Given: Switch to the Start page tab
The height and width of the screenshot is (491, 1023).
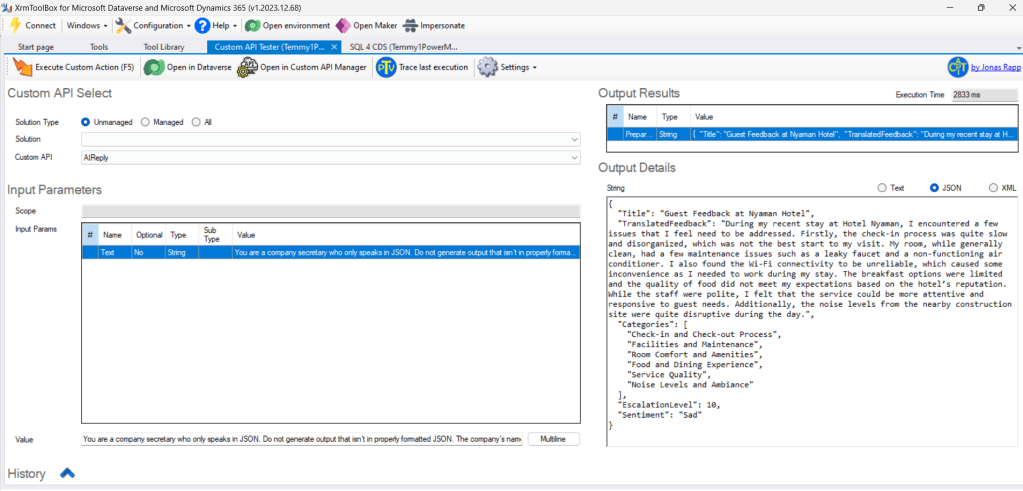Looking at the screenshot, I should point(36,47).
